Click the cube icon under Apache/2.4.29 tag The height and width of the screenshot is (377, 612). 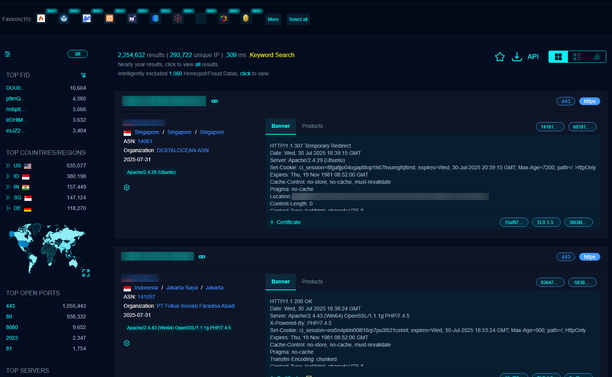[126, 187]
